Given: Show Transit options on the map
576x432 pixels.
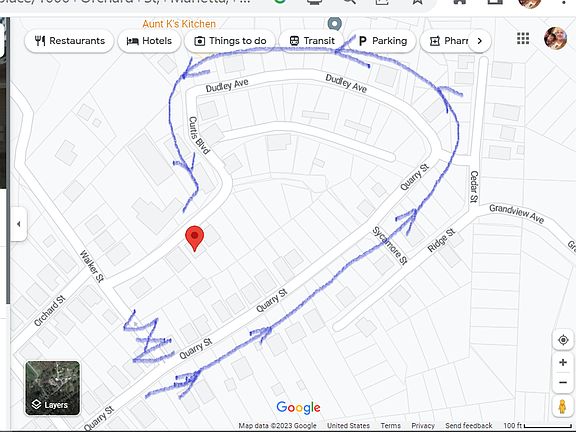Looking at the screenshot, I should pos(312,41).
